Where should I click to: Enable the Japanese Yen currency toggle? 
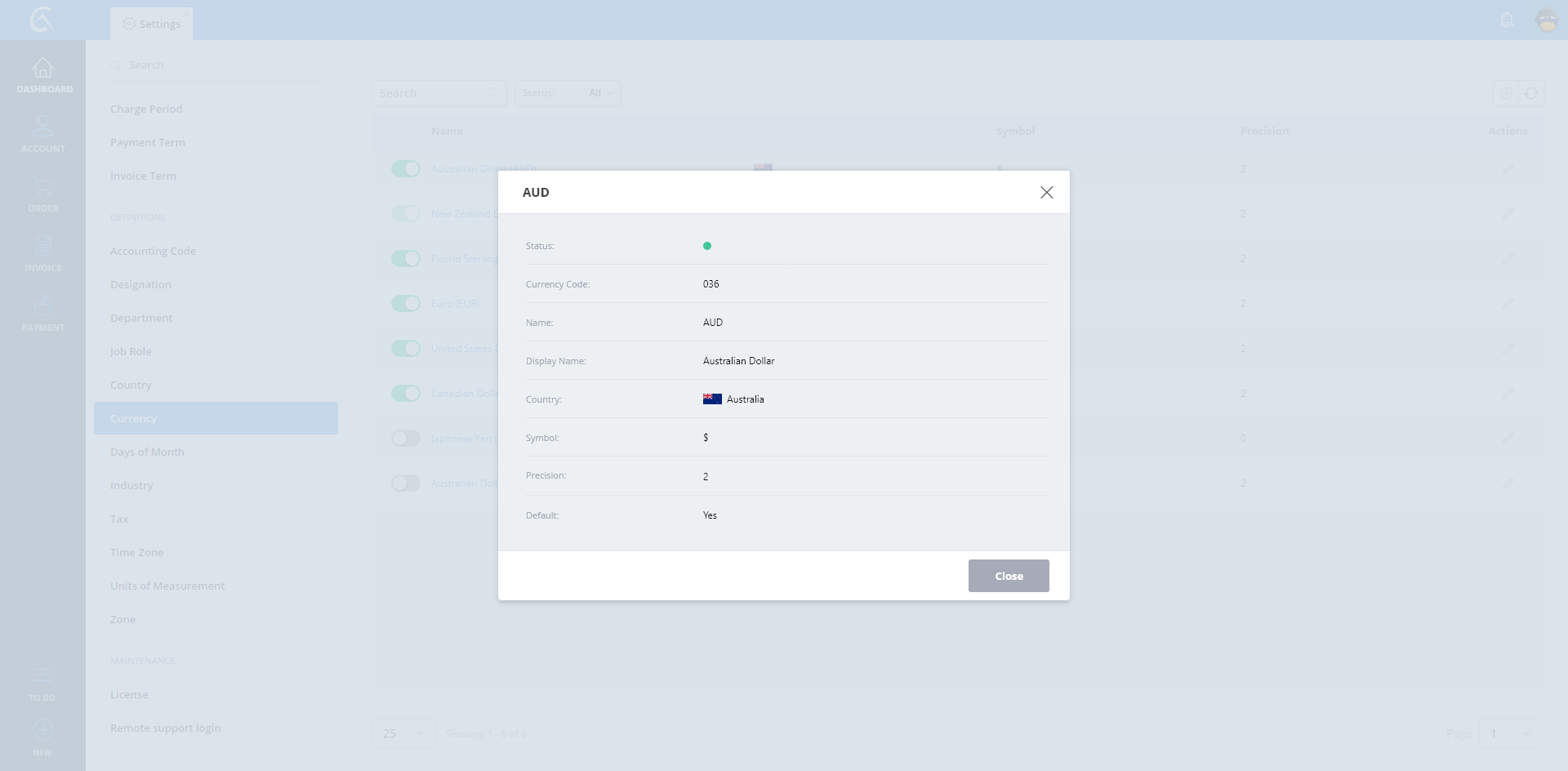coord(405,439)
